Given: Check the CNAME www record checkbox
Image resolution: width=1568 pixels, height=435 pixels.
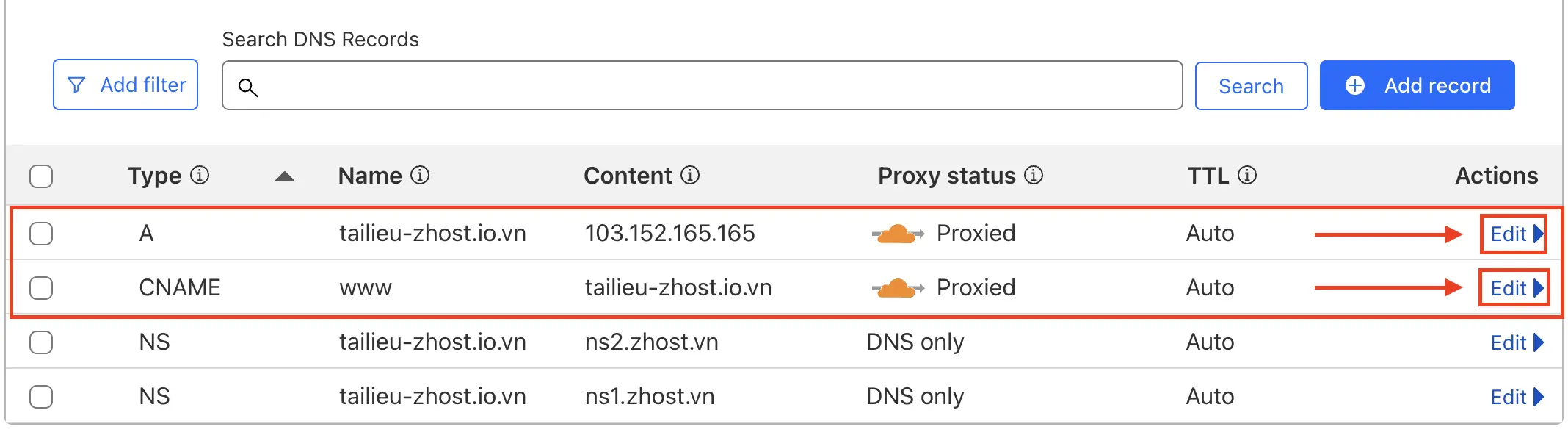Looking at the screenshot, I should pyautogui.click(x=41, y=288).
